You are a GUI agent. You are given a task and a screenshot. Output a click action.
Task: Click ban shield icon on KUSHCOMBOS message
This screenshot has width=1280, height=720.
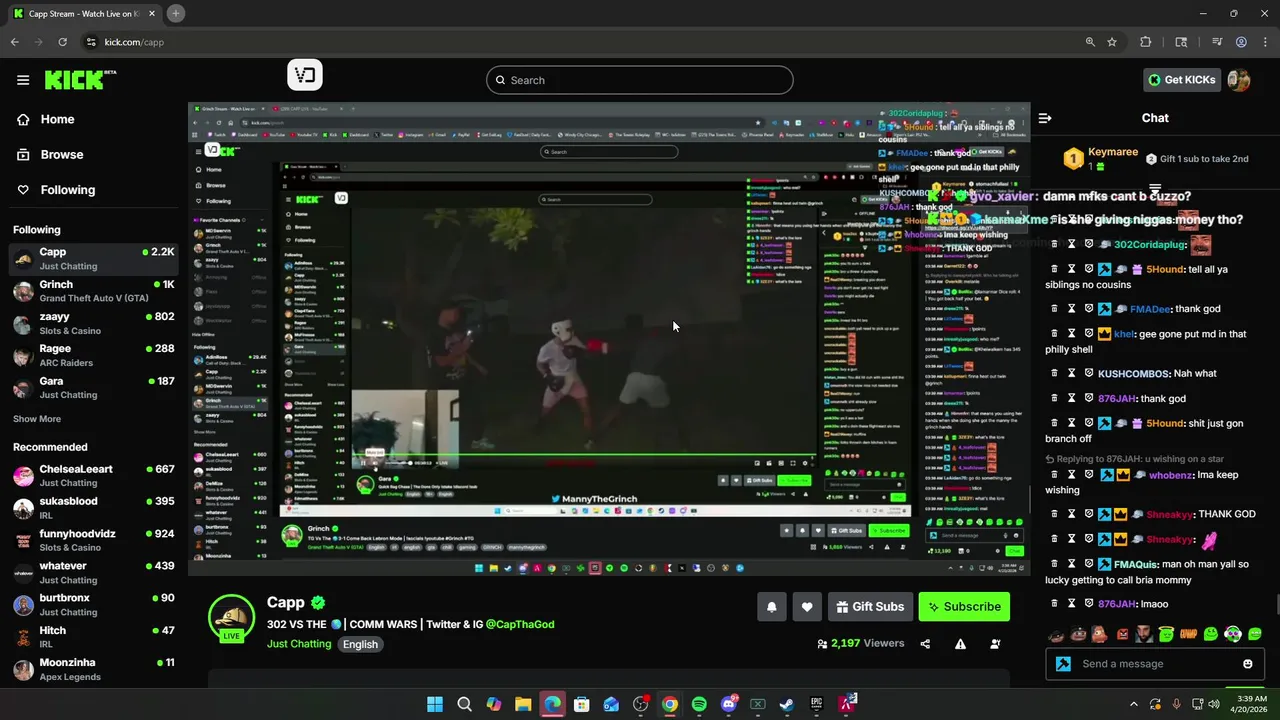click(1089, 374)
